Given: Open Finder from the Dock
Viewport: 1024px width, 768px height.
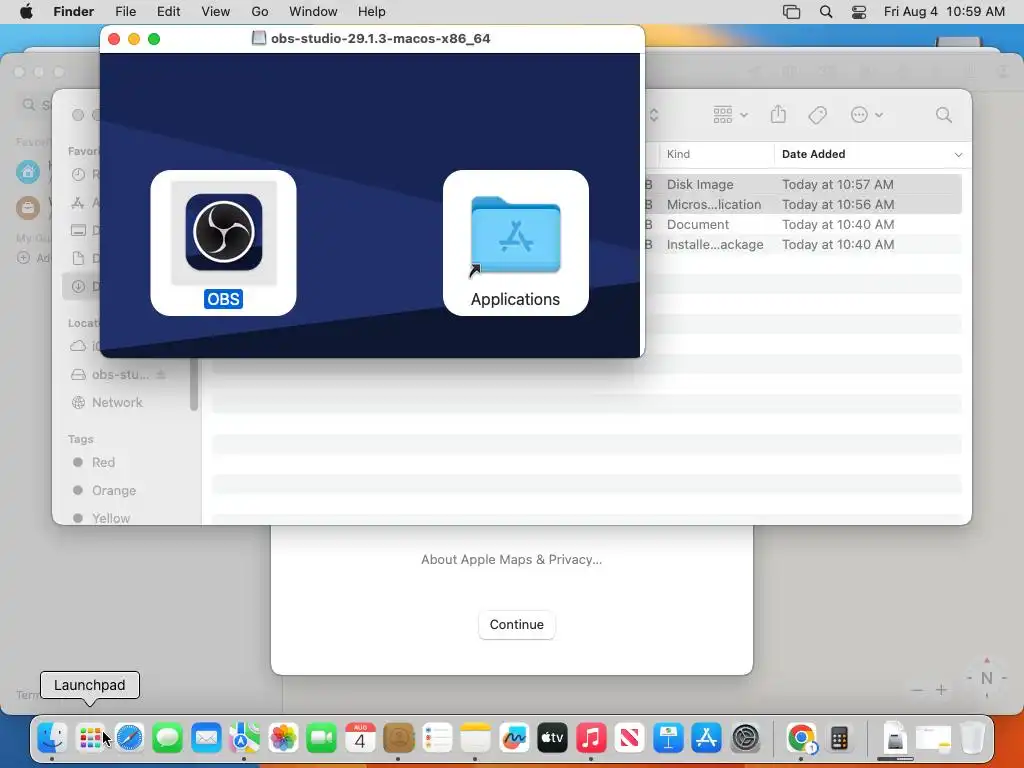Looking at the screenshot, I should click(52, 738).
